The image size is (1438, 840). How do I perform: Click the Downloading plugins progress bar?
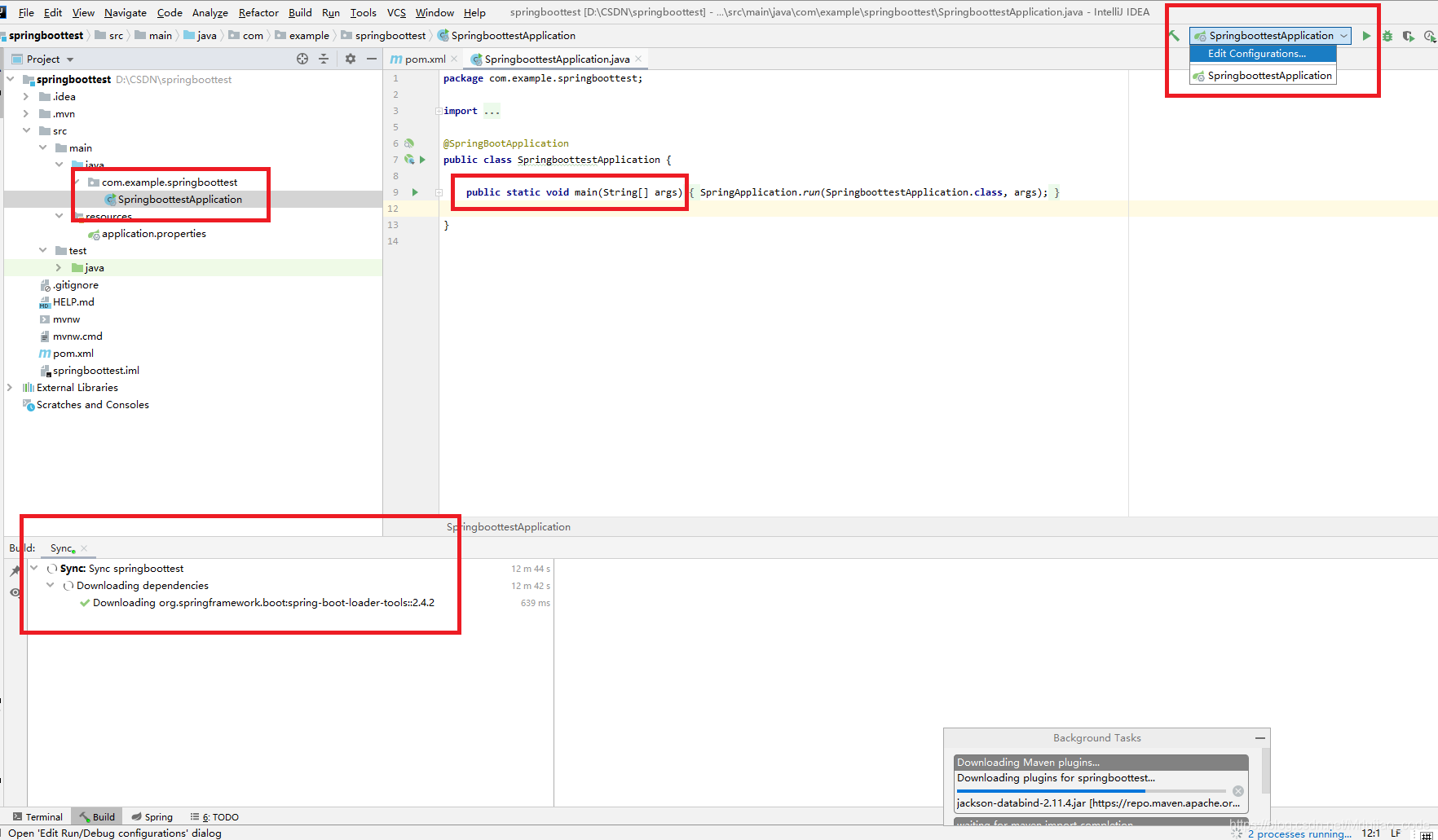pos(1091,791)
